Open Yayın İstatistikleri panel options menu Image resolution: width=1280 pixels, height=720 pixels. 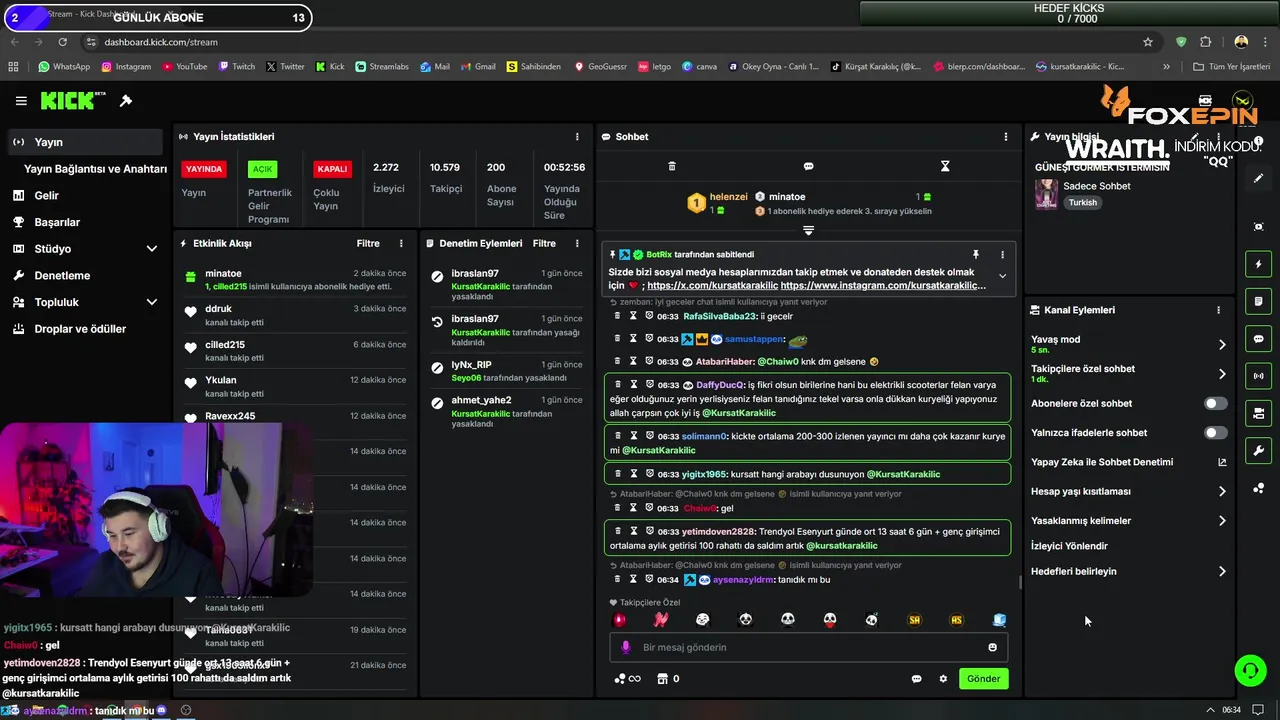point(577,136)
